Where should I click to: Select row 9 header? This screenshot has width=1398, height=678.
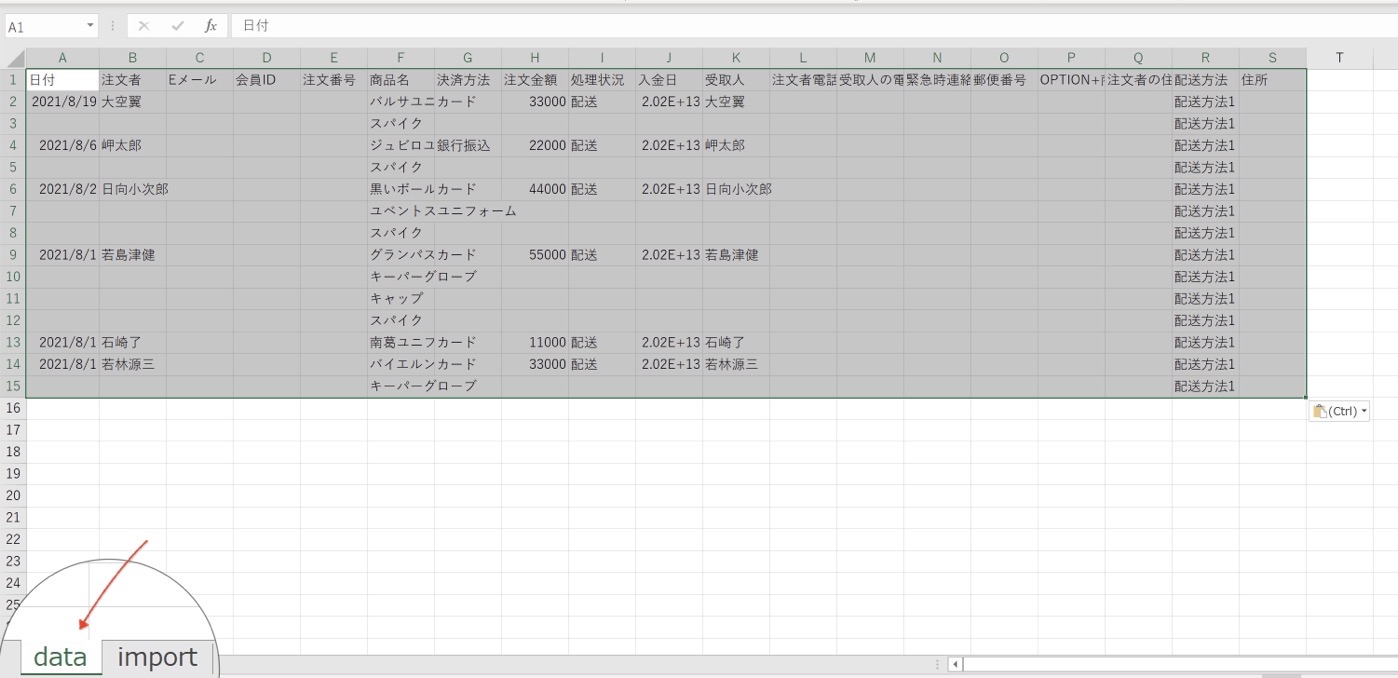[13, 255]
